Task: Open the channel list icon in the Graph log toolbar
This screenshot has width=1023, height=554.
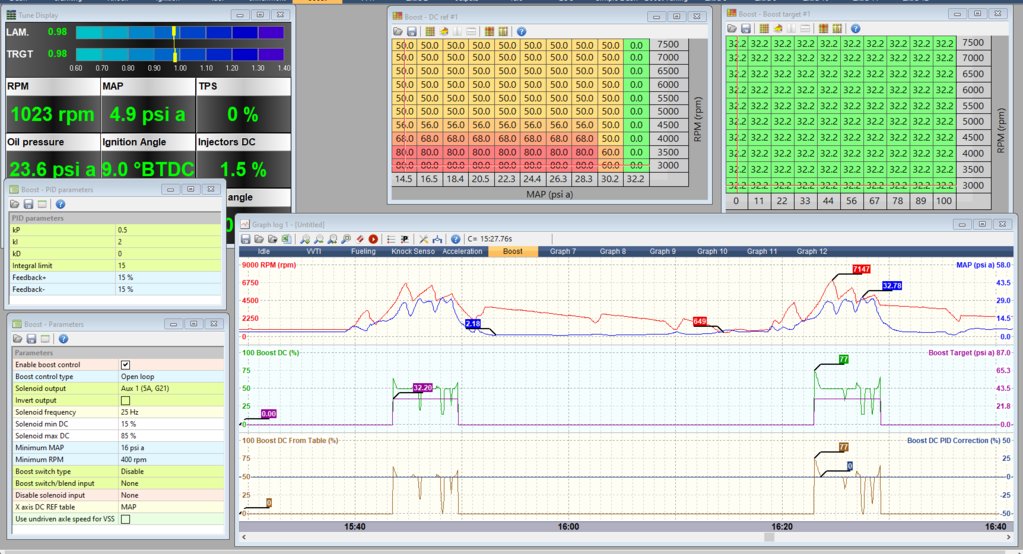Action: (391, 239)
